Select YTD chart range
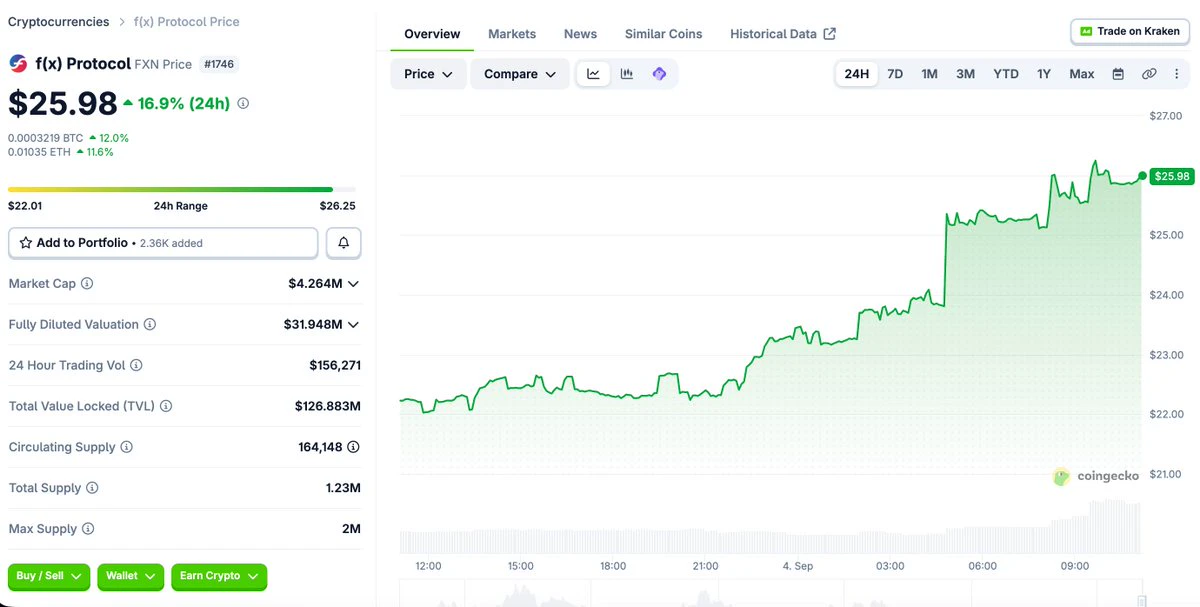Screen dimensions: 1200x607 click(1006, 74)
